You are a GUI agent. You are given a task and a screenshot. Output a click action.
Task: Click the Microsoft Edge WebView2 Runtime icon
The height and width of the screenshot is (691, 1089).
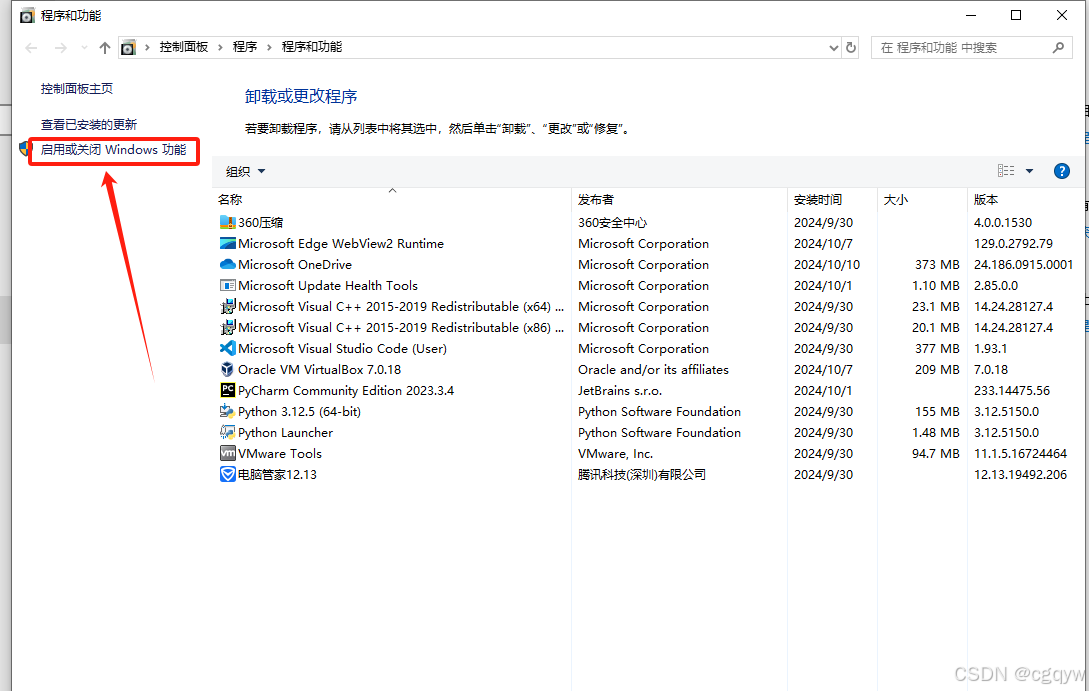tap(227, 243)
